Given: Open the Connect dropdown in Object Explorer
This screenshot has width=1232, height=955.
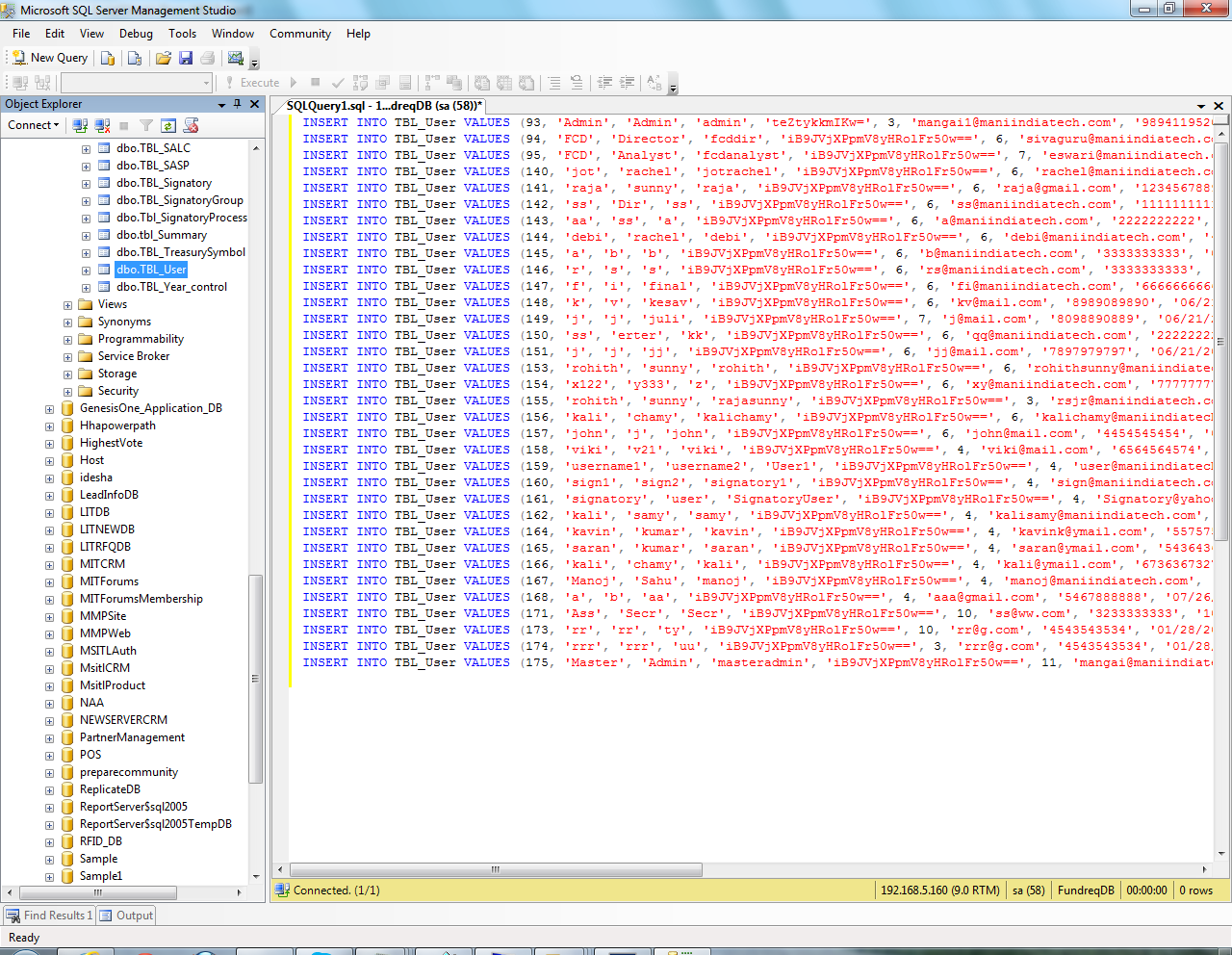Looking at the screenshot, I should coord(34,125).
